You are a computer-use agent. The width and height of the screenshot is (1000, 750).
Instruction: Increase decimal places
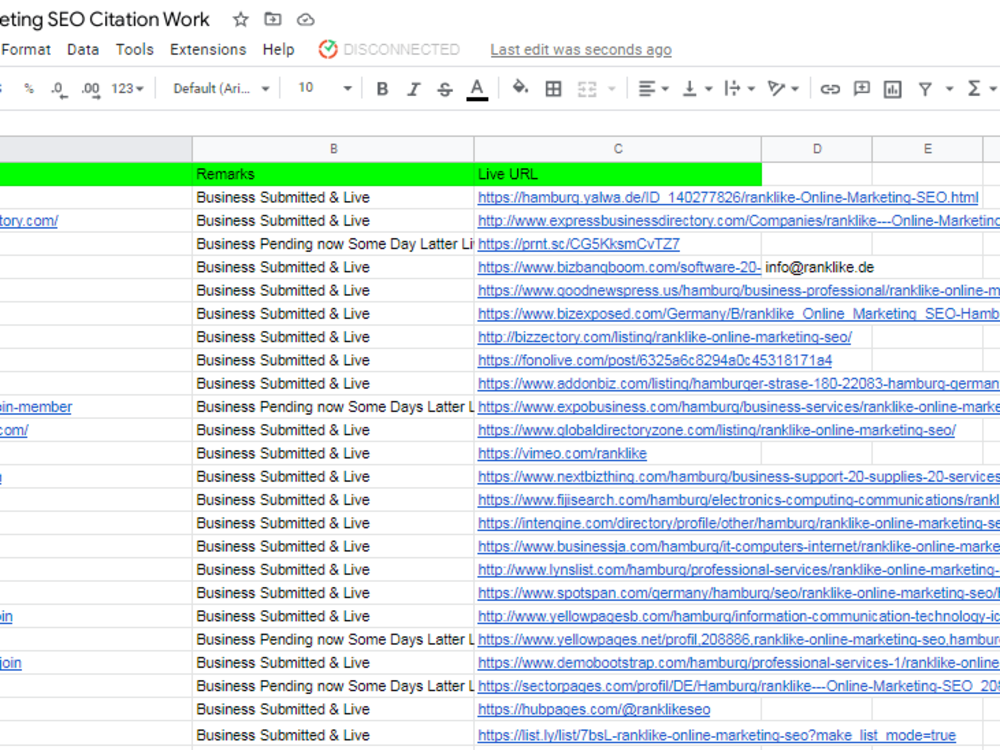coord(91,89)
